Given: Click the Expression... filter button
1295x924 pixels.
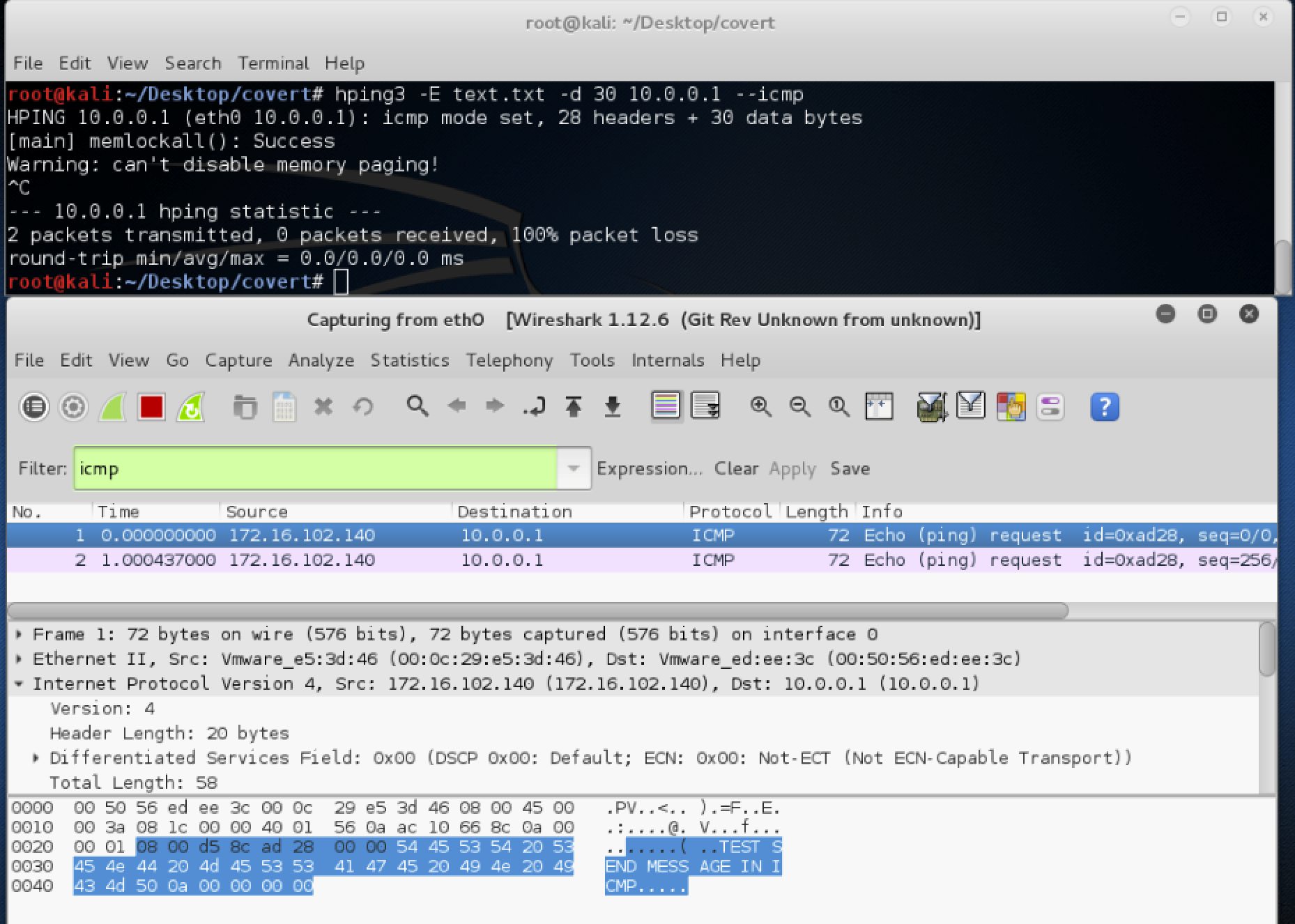Looking at the screenshot, I should (650, 468).
